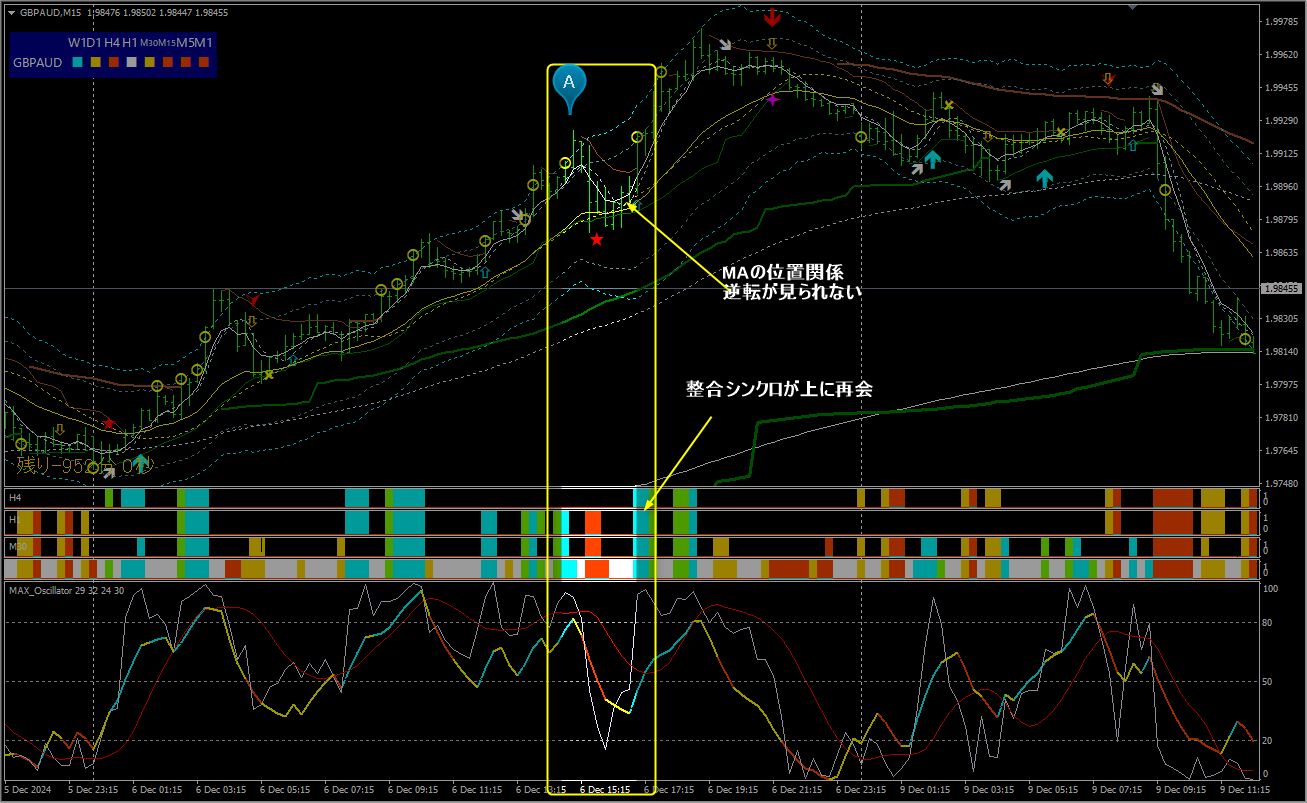Click the 1.98960 level on the price axis

click(1282, 186)
